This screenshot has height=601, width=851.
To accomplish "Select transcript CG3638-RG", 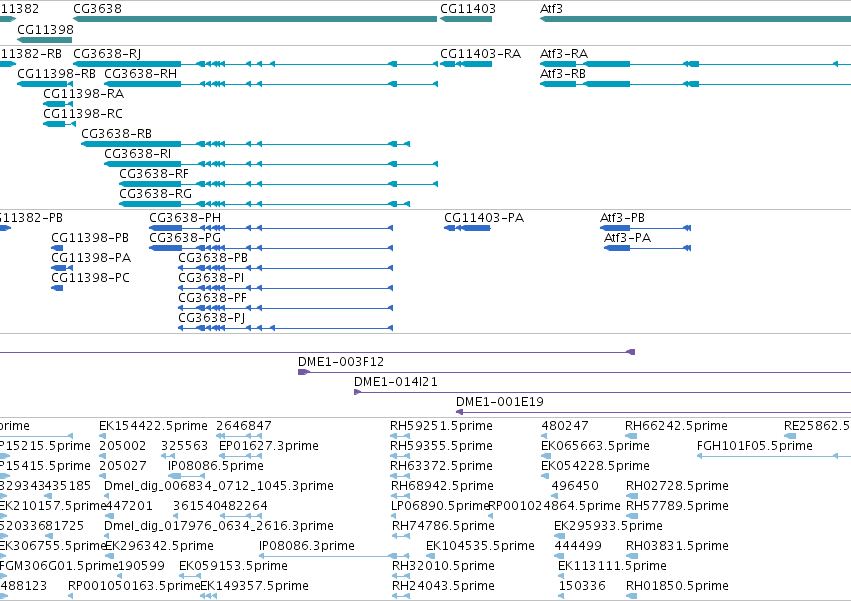I will point(264,204).
